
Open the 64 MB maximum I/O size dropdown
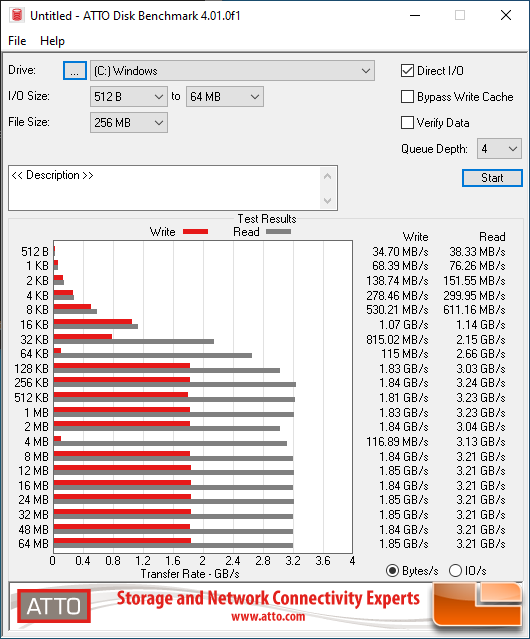coord(225,97)
